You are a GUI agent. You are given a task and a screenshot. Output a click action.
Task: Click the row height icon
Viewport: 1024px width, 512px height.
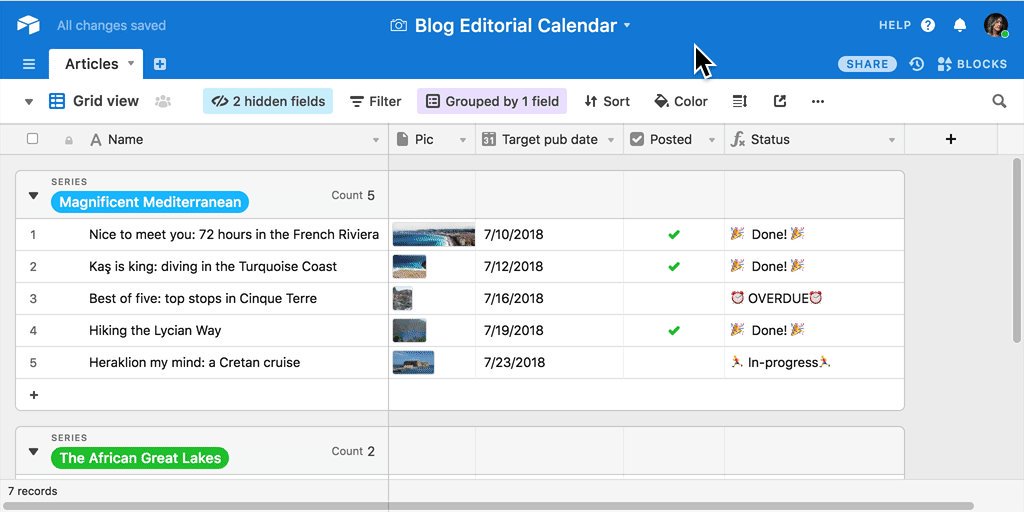740,101
